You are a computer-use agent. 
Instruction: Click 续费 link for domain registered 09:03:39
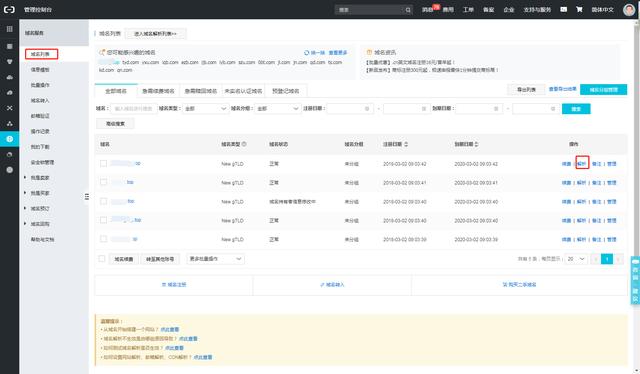click(x=566, y=239)
